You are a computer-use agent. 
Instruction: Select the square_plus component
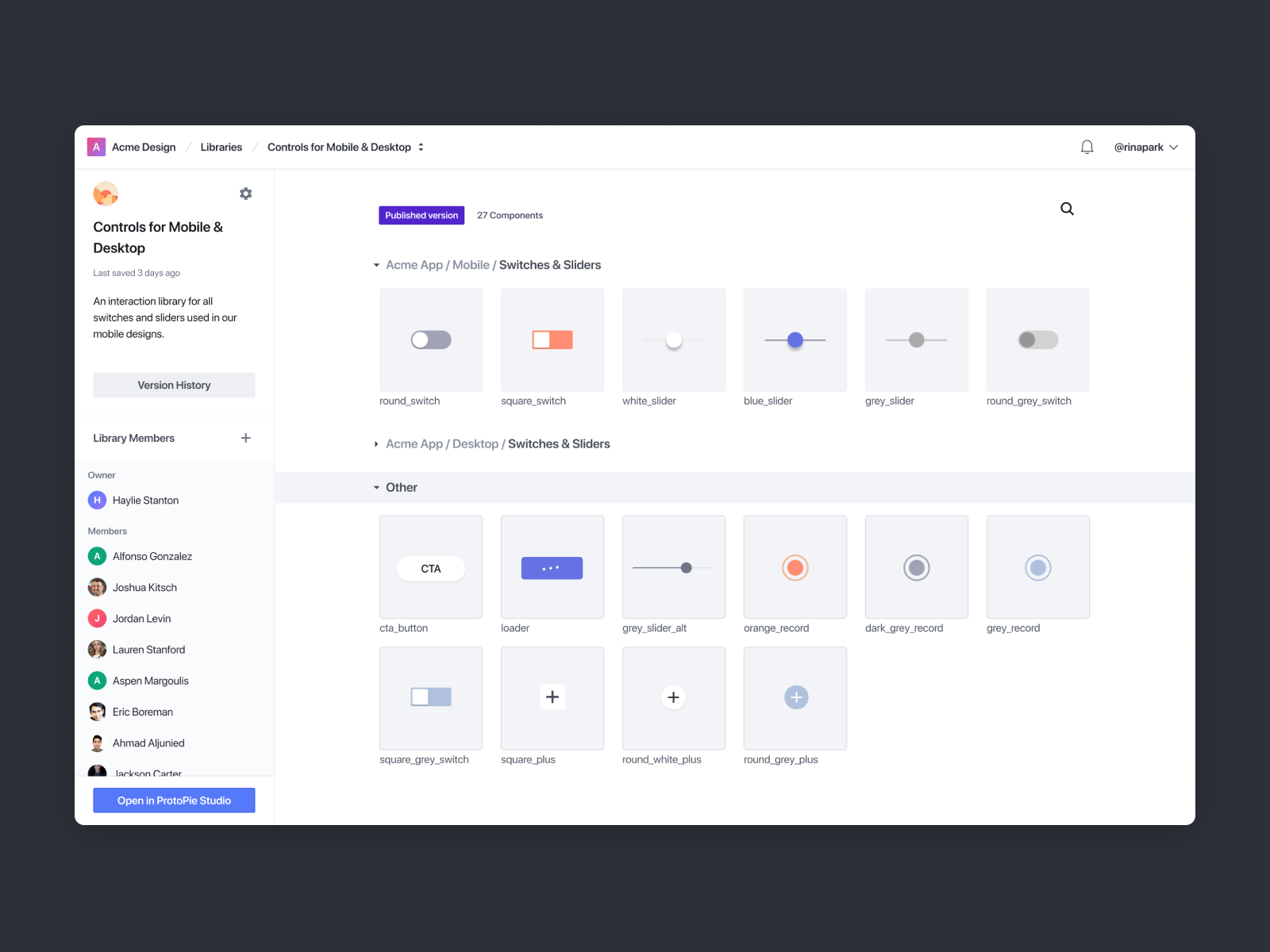click(x=552, y=698)
